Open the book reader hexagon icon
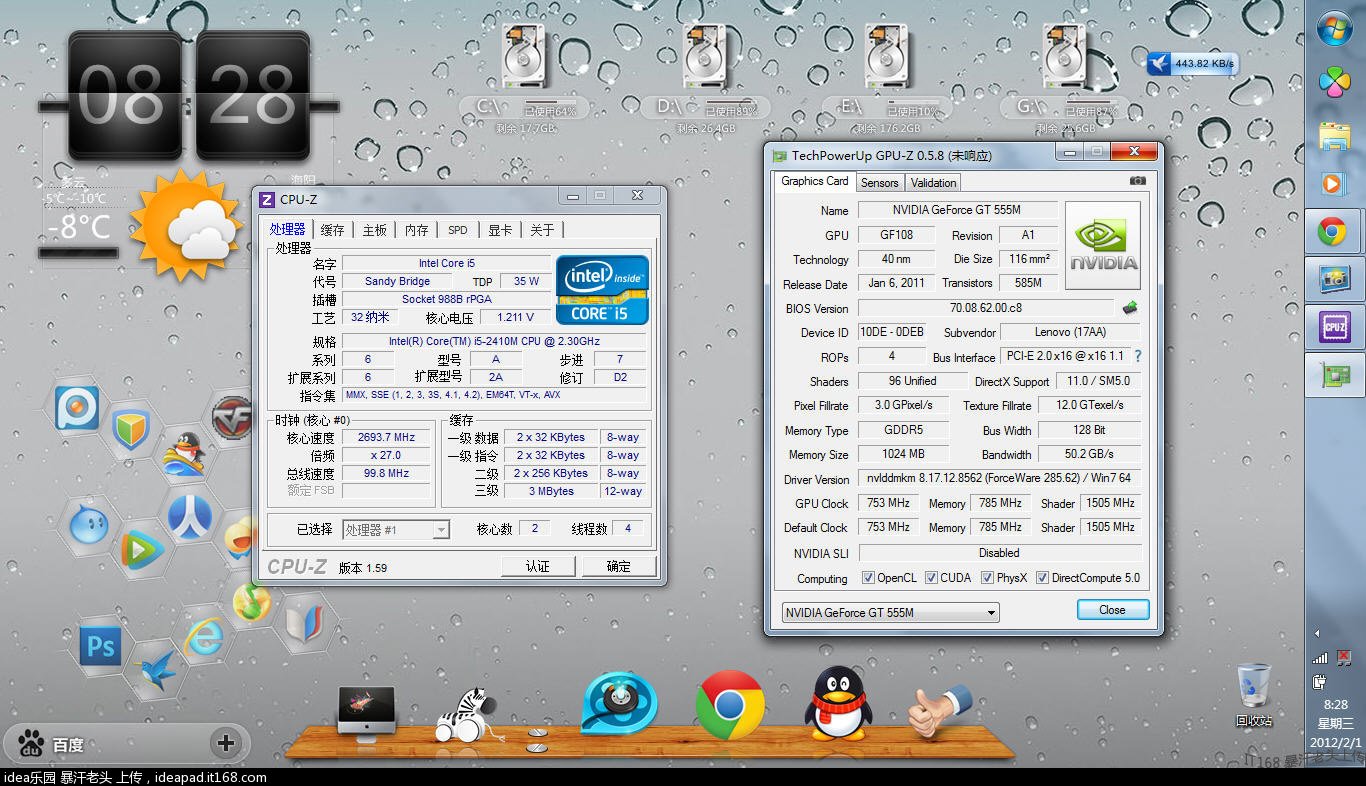 (305, 622)
